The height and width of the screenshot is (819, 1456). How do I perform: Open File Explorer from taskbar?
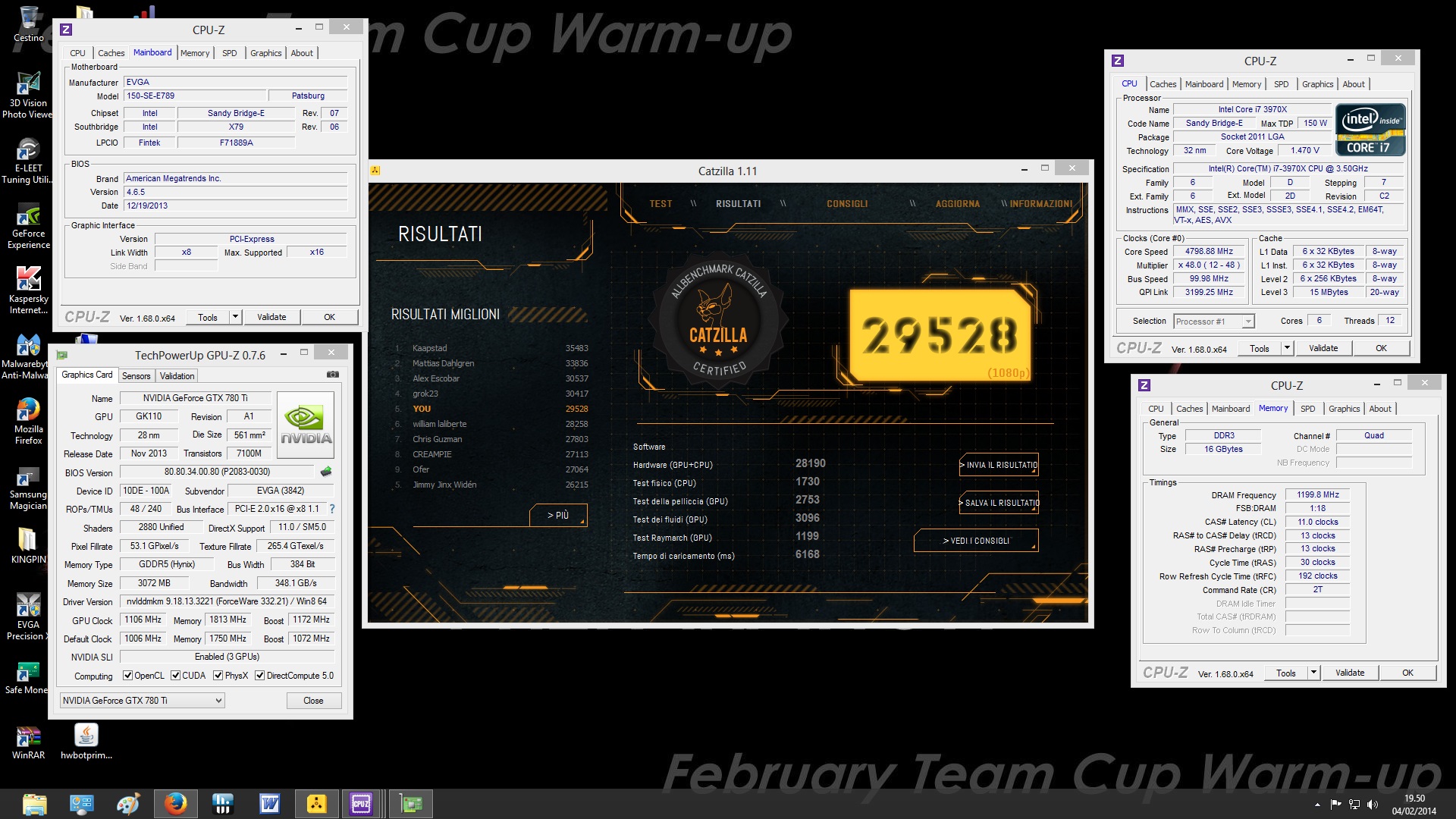click(34, 804)
